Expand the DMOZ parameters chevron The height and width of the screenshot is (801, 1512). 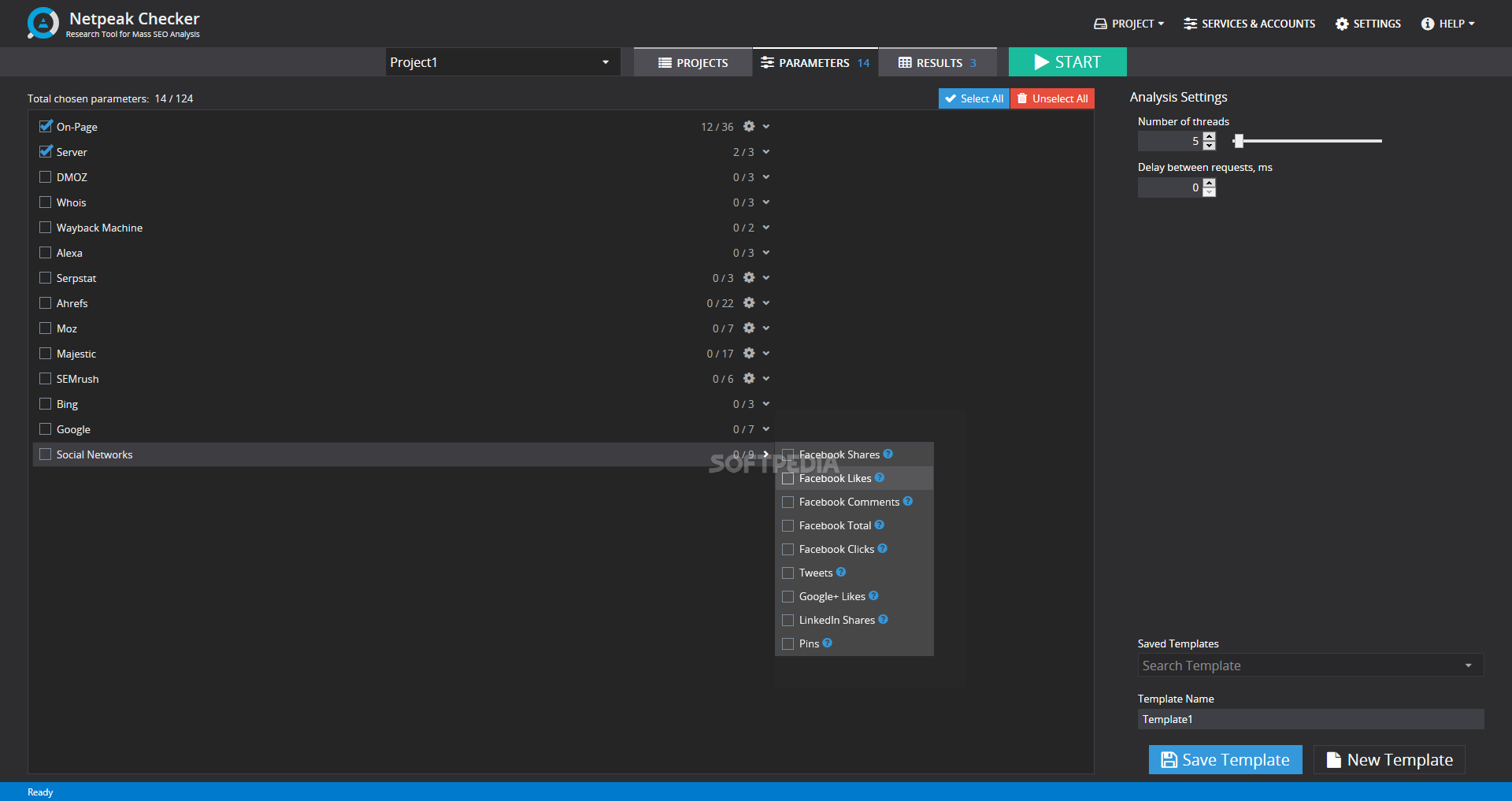point(766,176)
